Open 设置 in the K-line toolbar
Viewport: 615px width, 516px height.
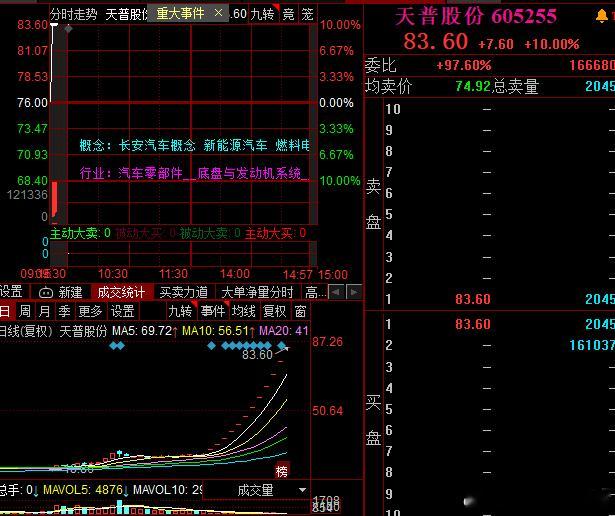tap(122, 311)
